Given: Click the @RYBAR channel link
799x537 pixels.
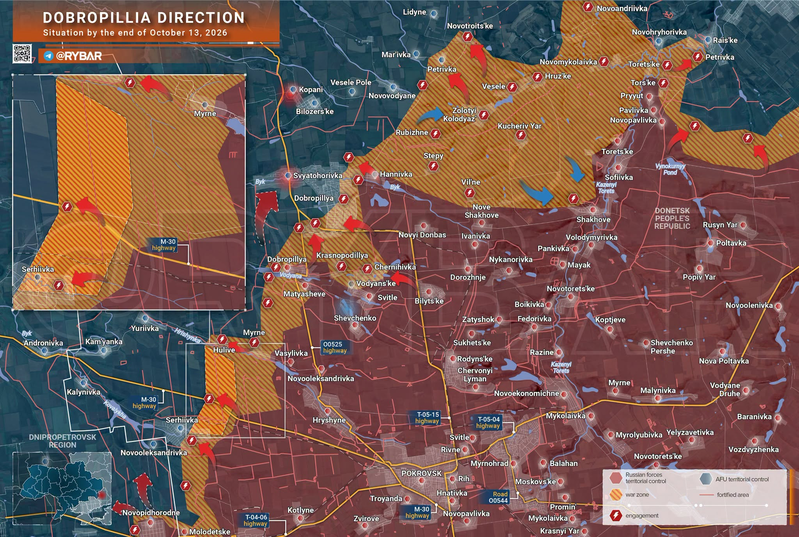Looking at the screenshot, I should (79, 56).
